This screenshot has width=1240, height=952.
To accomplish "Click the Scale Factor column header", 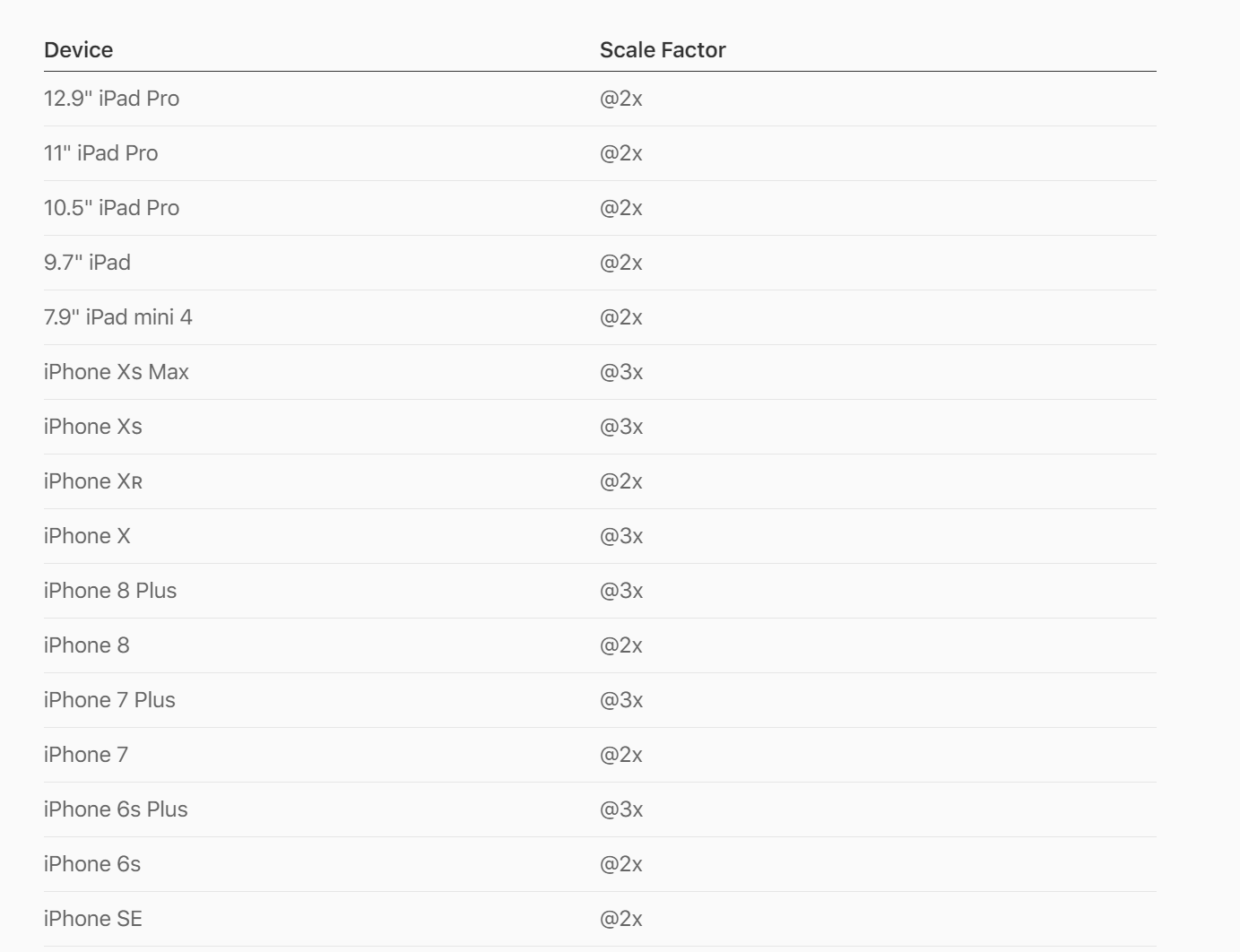I will coord(663,50).
